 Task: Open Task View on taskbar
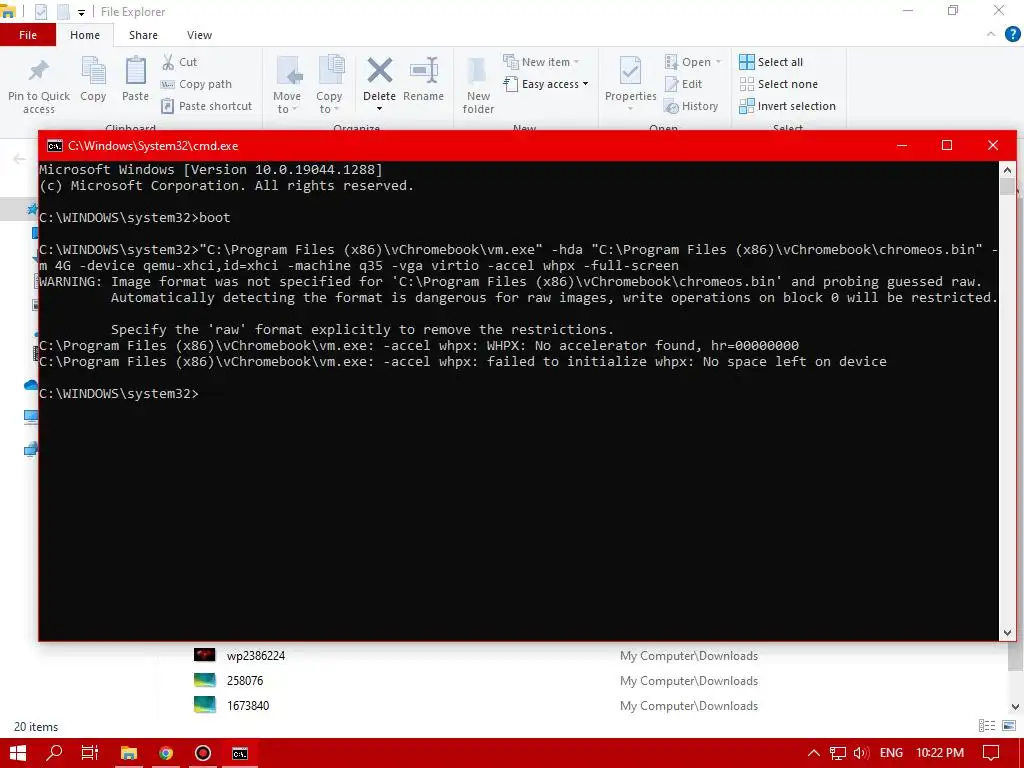pos(90,753)
